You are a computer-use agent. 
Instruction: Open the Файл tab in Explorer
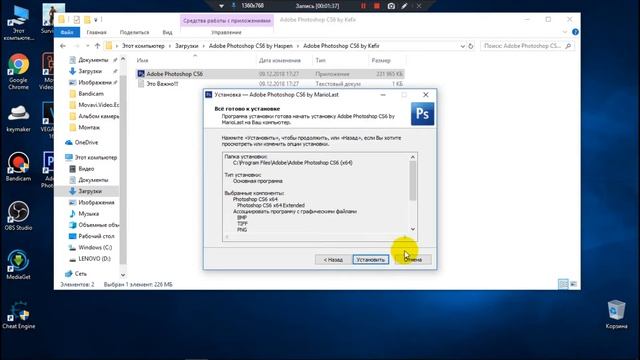click(x=67, y=32)
